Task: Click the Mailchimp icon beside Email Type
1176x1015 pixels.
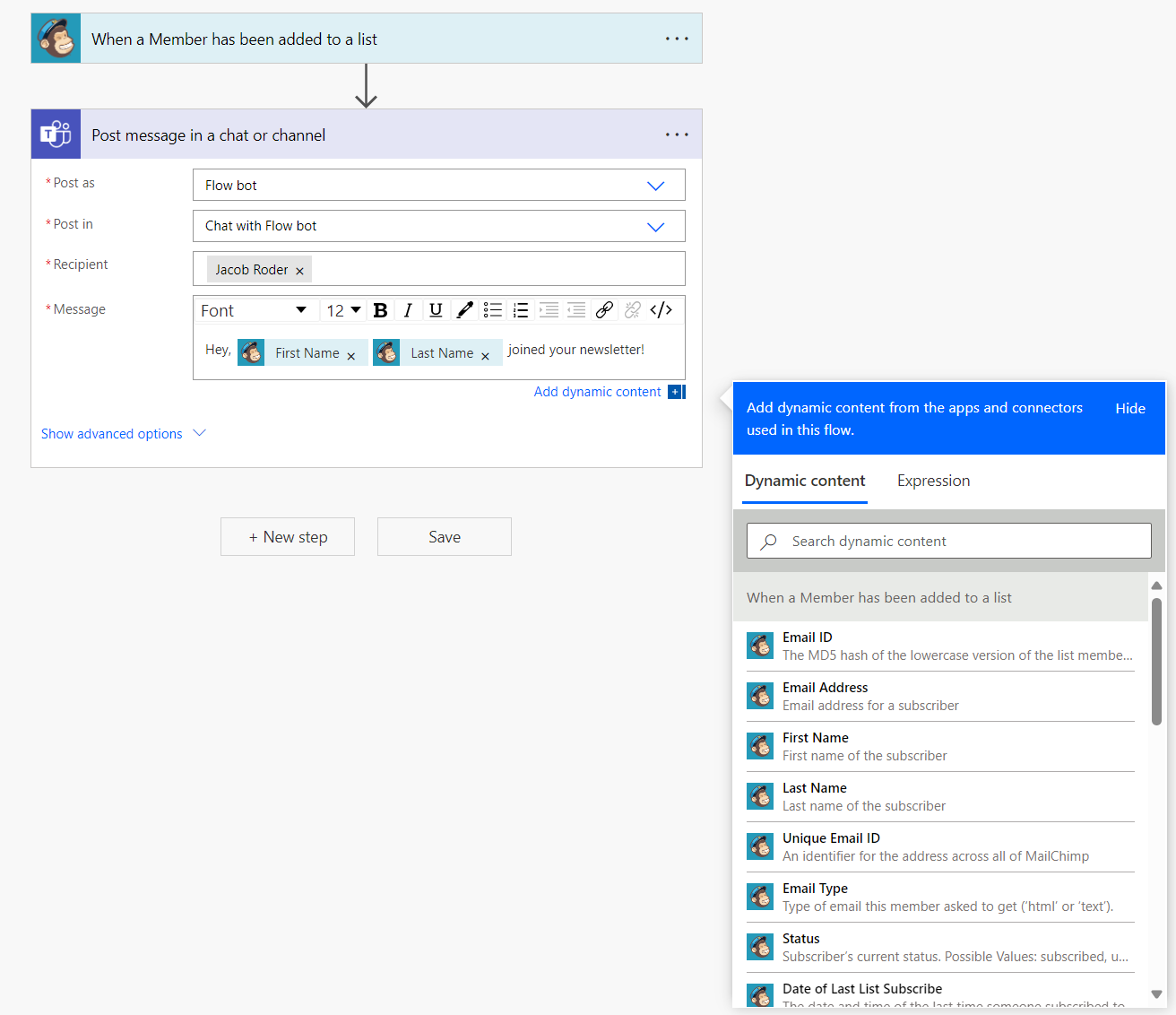Action: [x=760, y=897]
